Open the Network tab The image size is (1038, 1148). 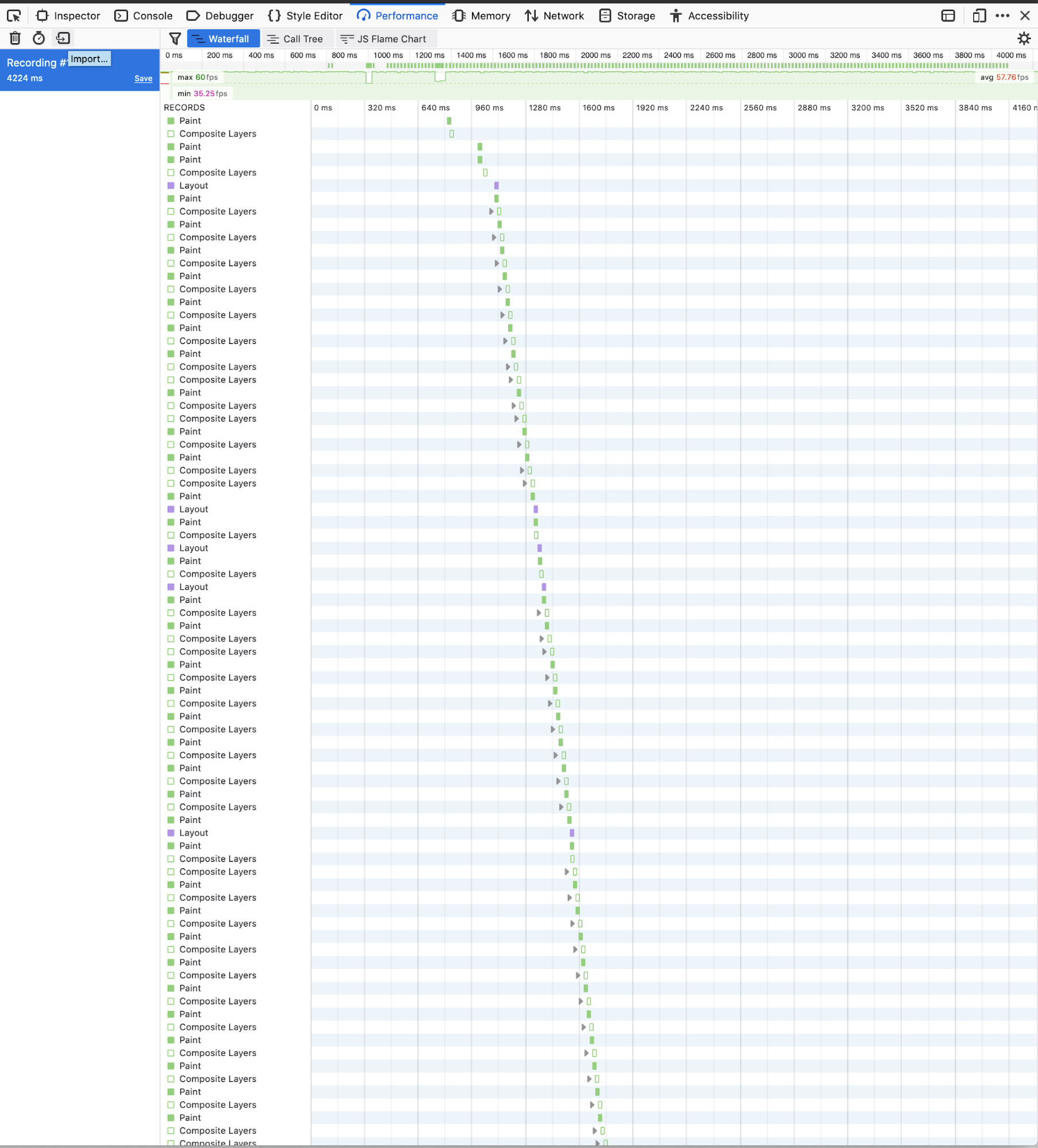[x=554, y=16]
